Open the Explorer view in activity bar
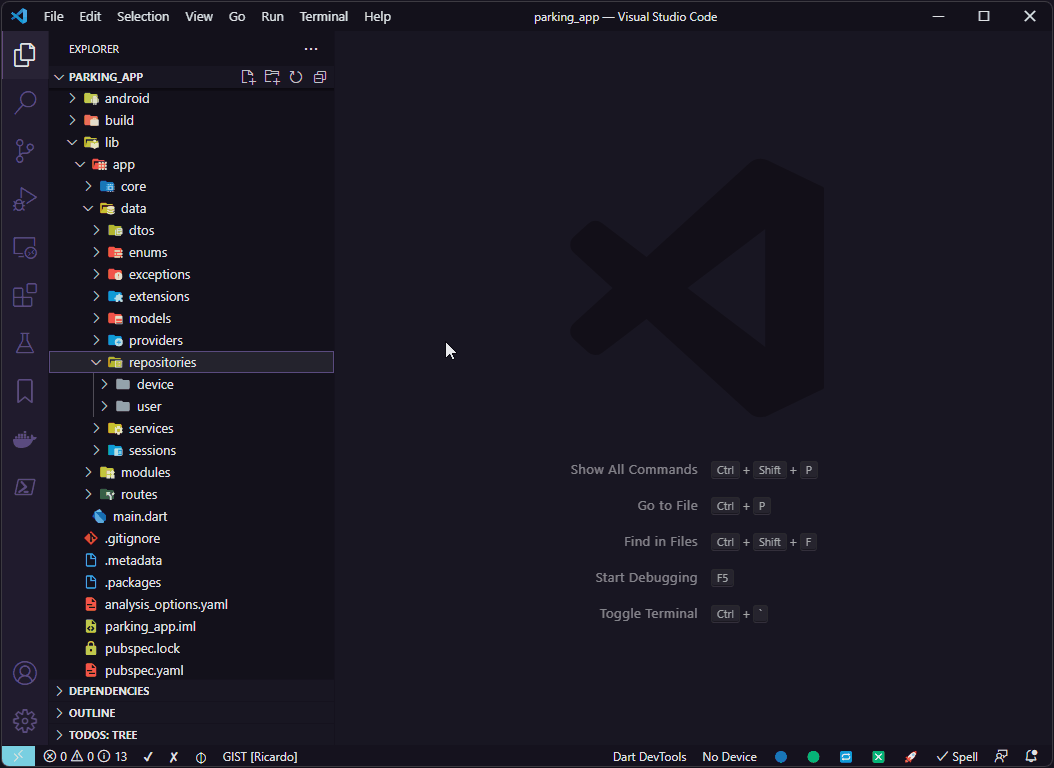This screenshot has width=1054, height=768. coord(25,54)
